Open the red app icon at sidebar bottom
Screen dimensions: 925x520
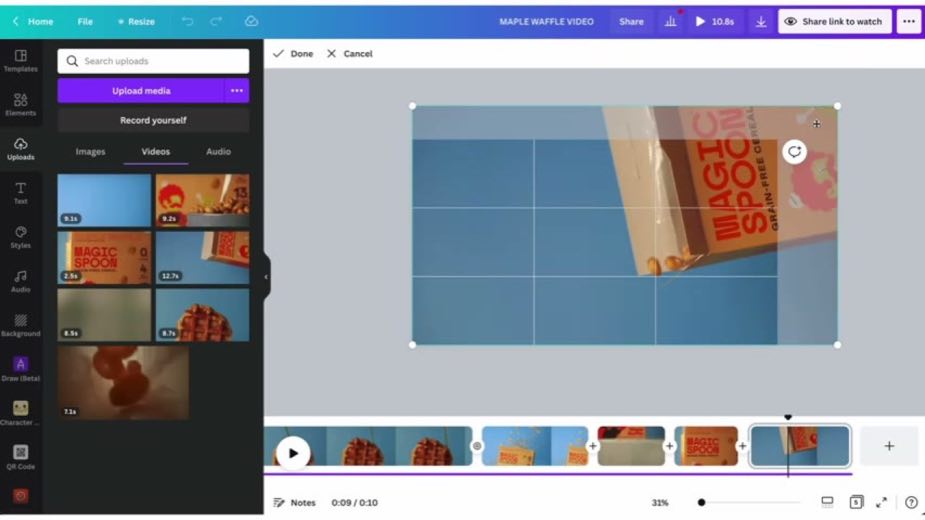point(21,496)
